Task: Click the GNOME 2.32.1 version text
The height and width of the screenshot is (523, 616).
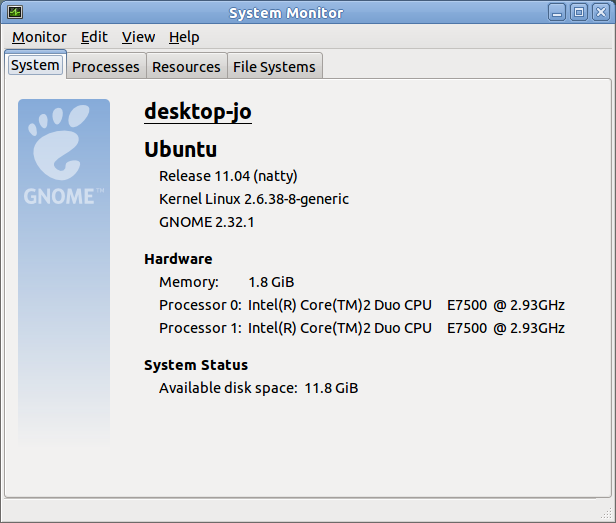Action: (x=207, y=222)
